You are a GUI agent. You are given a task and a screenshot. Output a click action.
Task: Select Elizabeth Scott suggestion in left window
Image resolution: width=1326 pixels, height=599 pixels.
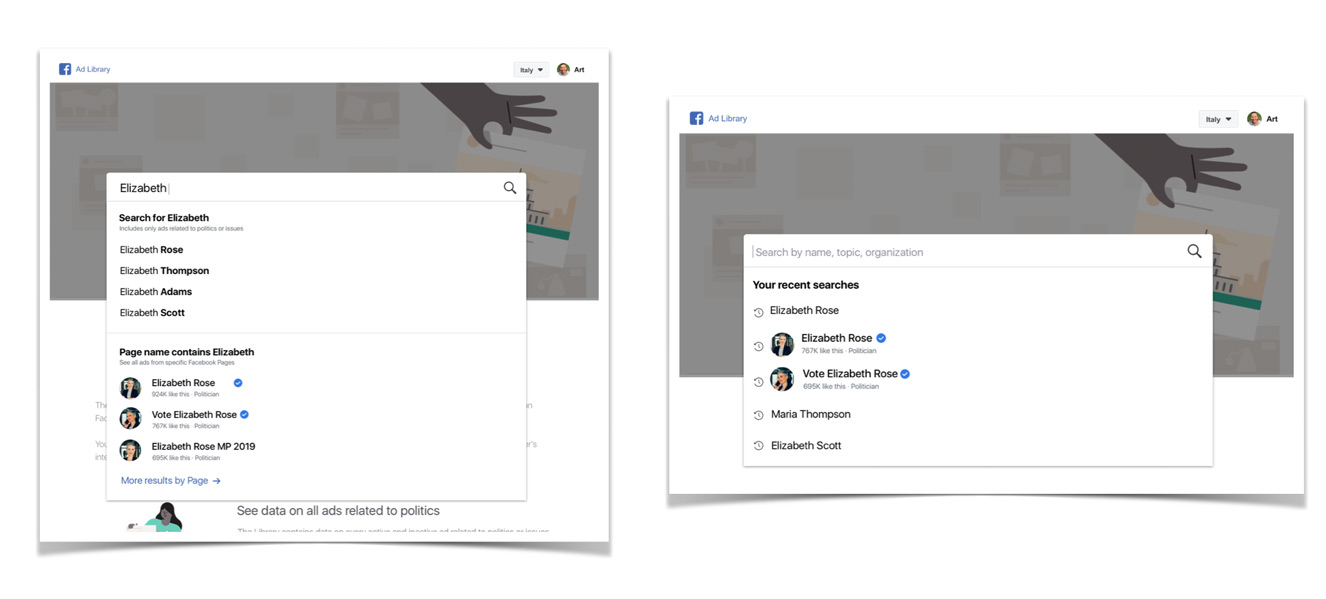[152, 313]
